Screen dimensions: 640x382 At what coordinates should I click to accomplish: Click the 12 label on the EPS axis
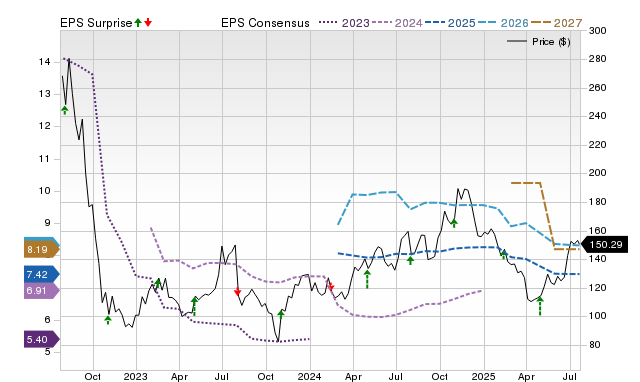click(x=44, y=126)
